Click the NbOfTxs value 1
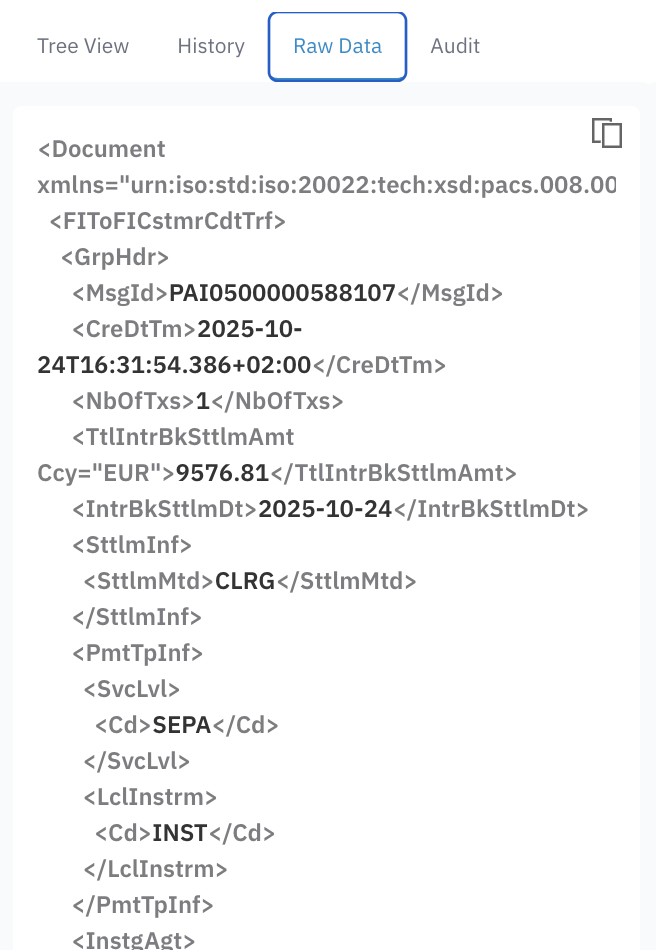The height and width of the screenshot is (950, 656). (202, 401)
